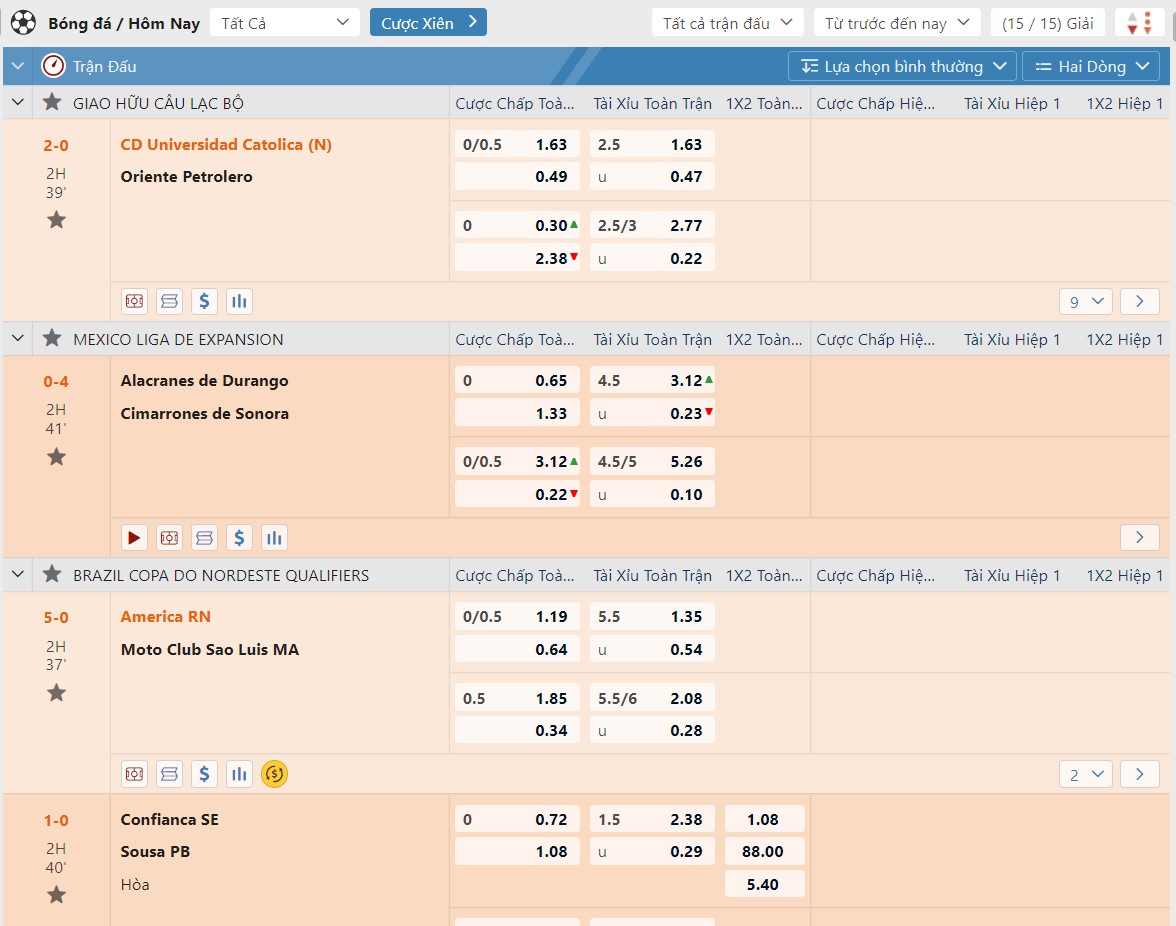Favorite the America RN match star
The width and height of the screenshot is (1176, 926).
coord(56,693)
